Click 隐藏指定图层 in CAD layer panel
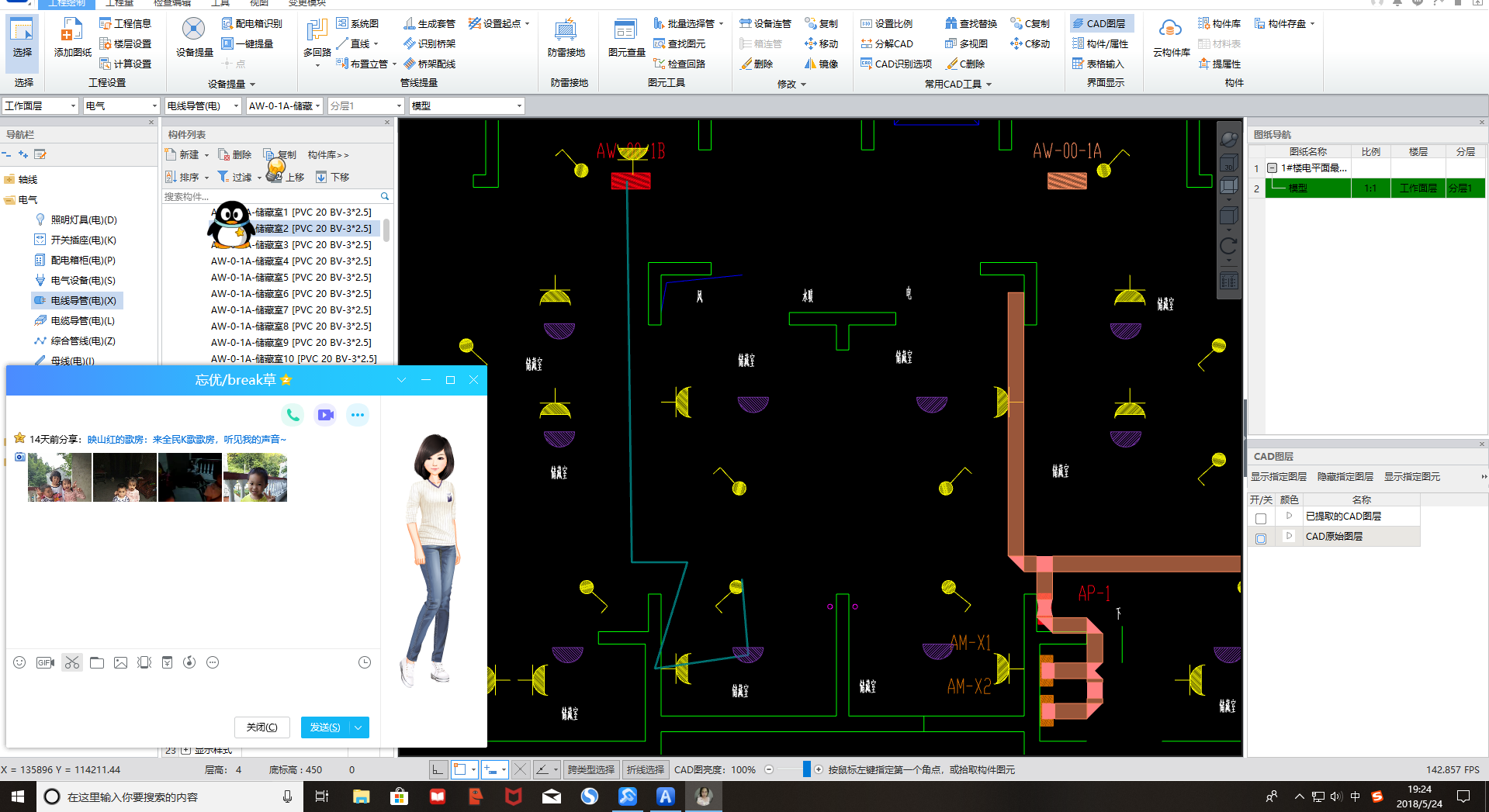The width and height of the screenshot is (1489, 812). click(1345, 477)
